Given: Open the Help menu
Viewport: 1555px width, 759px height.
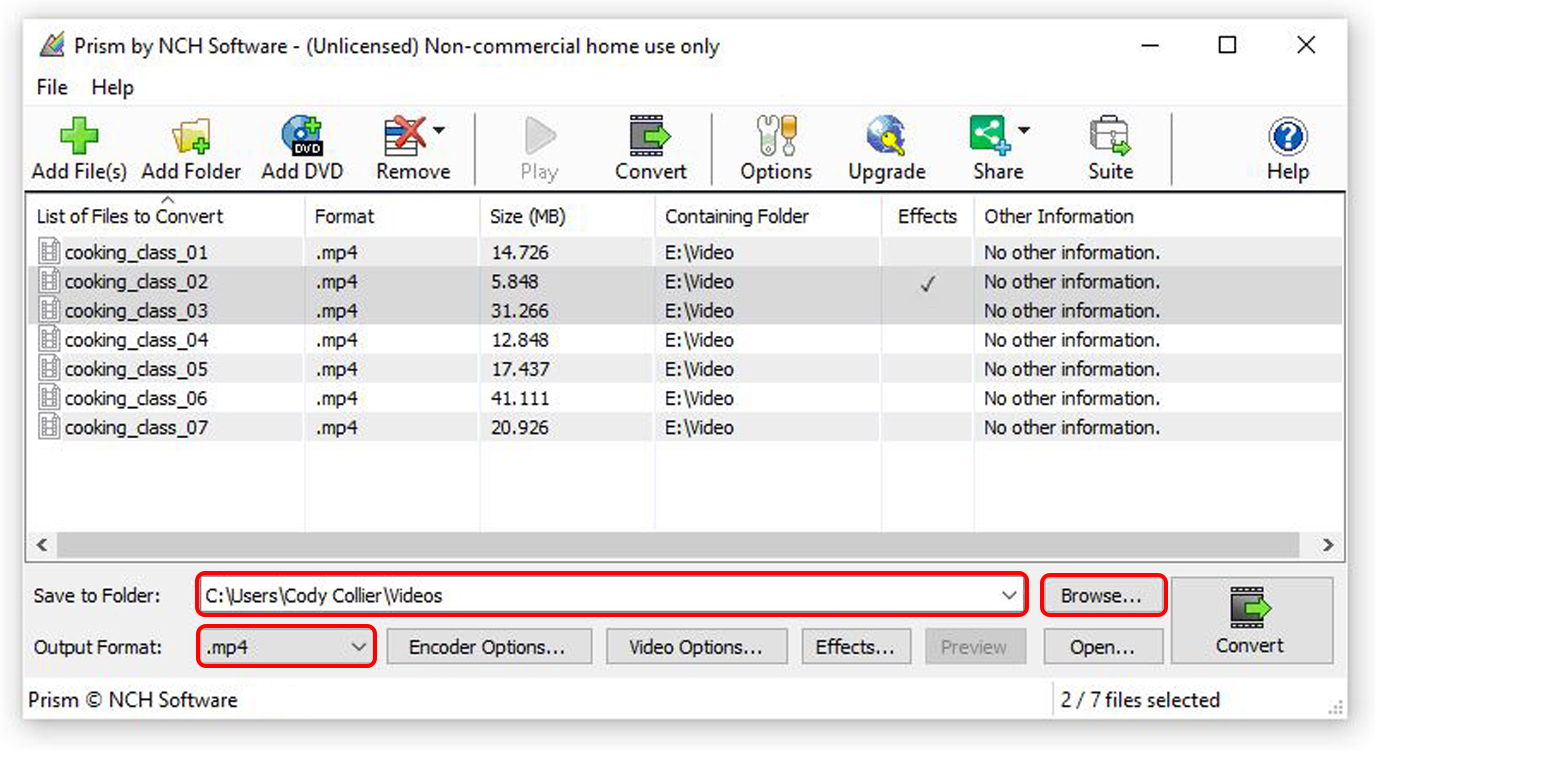Looking at the screenshot, I should click(x=112, y=88).
